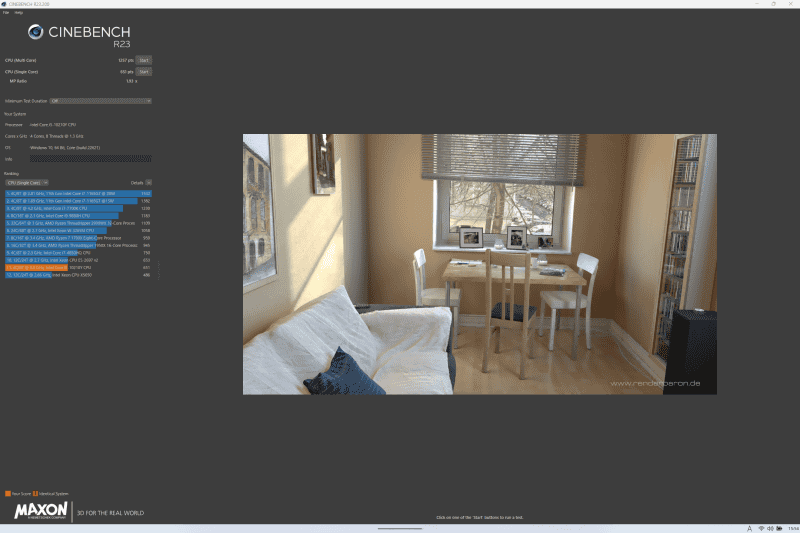Viewport: 800px width, 533px height.
Task: Select ranking row 10 Xeon CPU E5-2697 v2
Action: point(79,260)
